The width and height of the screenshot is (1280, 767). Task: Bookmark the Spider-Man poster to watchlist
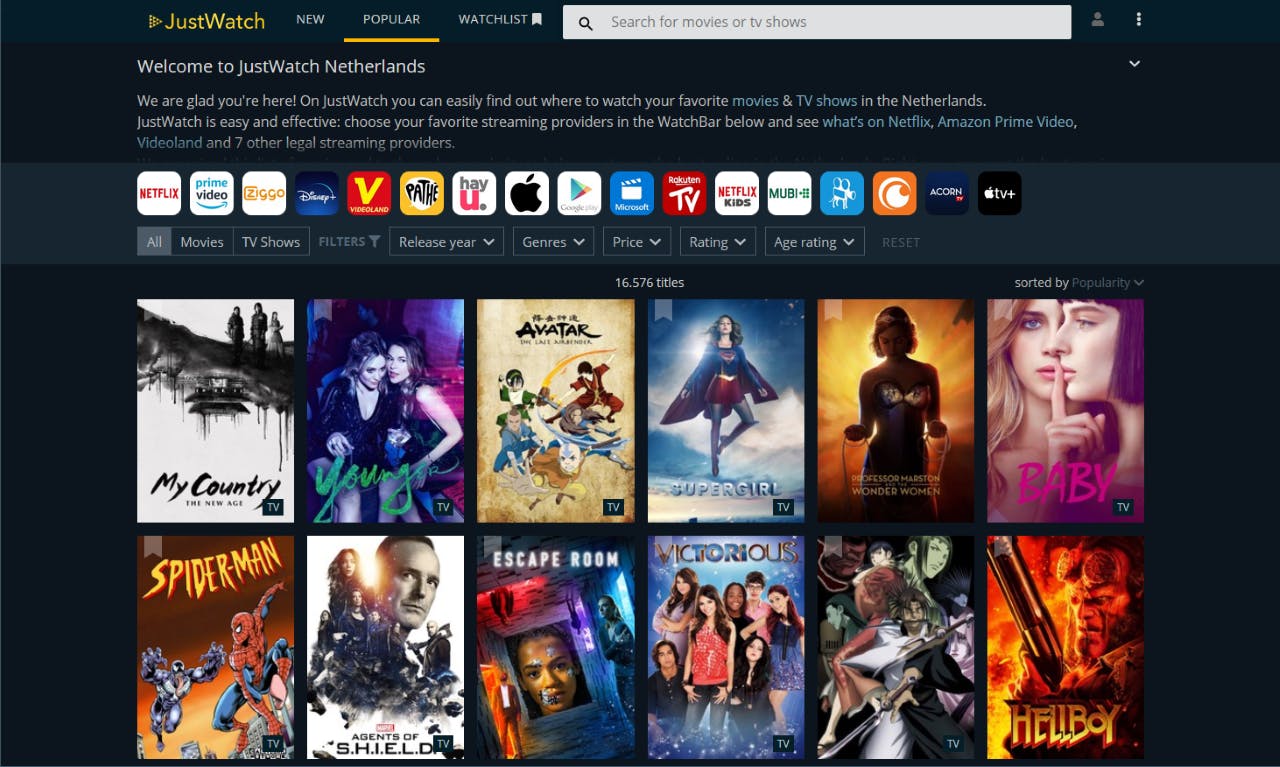click(x=152, y=546)
